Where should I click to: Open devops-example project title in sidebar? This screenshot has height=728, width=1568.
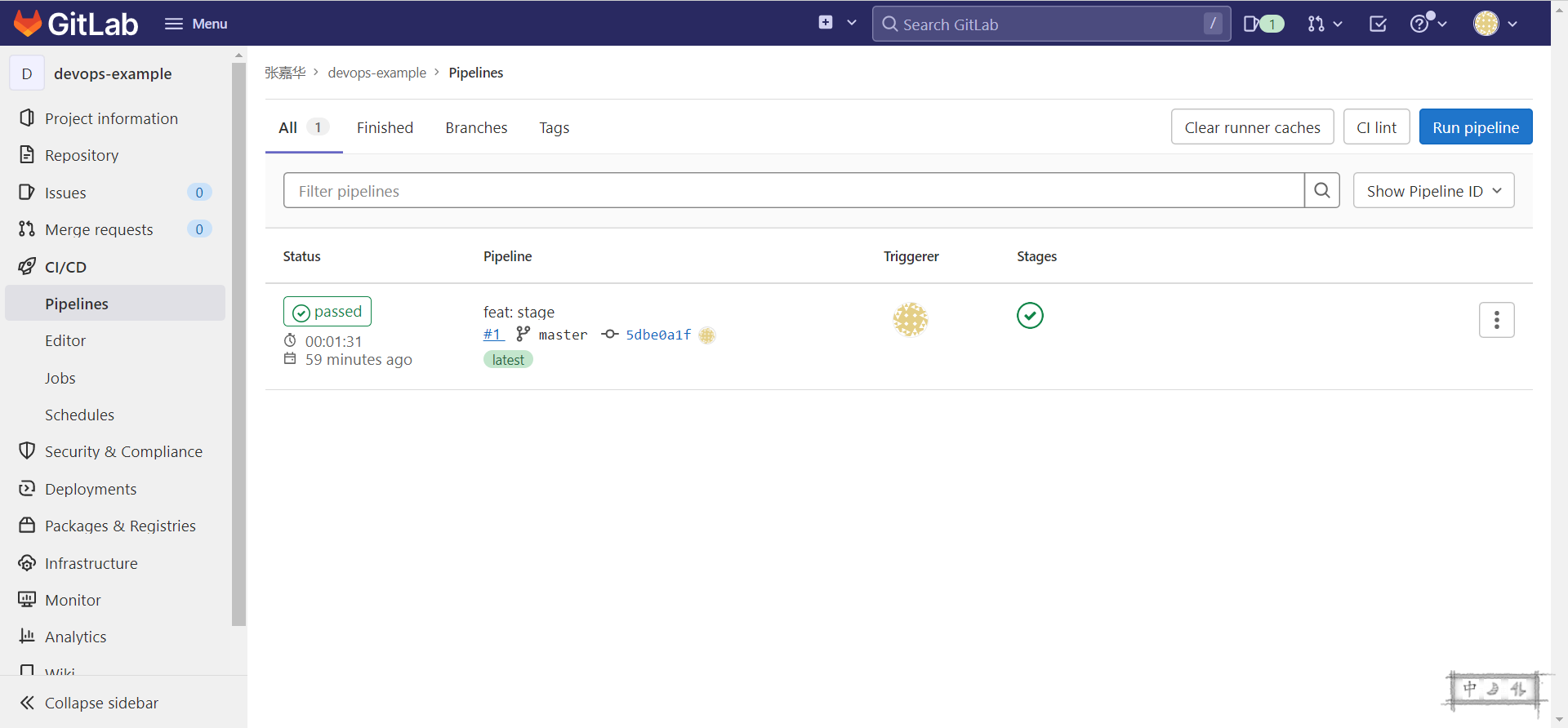113,73
